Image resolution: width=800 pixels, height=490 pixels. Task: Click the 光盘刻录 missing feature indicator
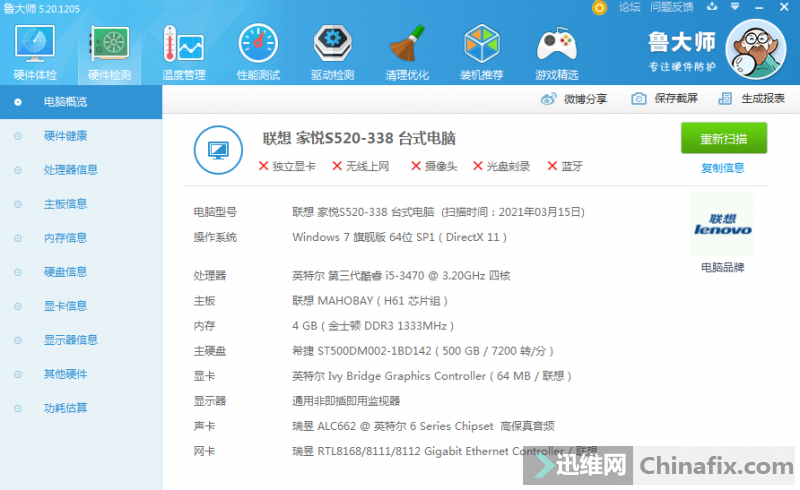point(502,166)
